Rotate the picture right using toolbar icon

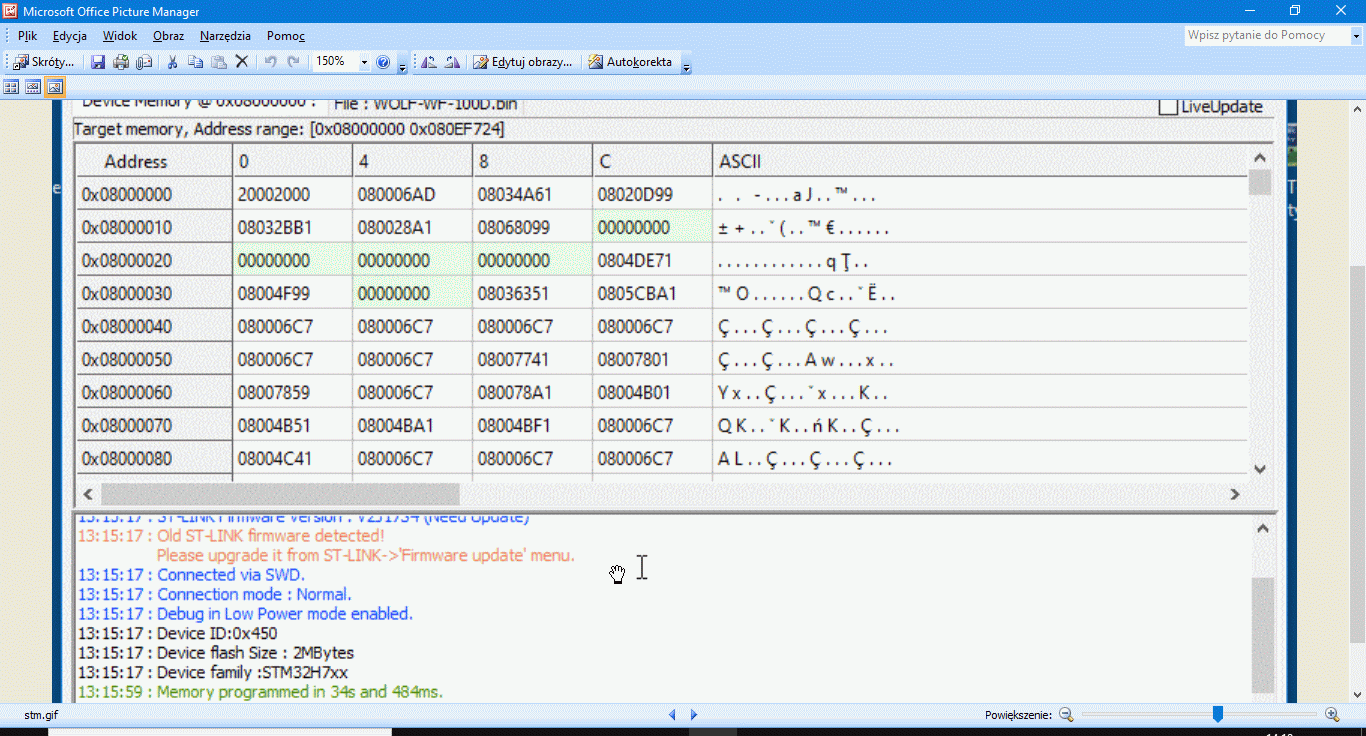coord(452,62)
